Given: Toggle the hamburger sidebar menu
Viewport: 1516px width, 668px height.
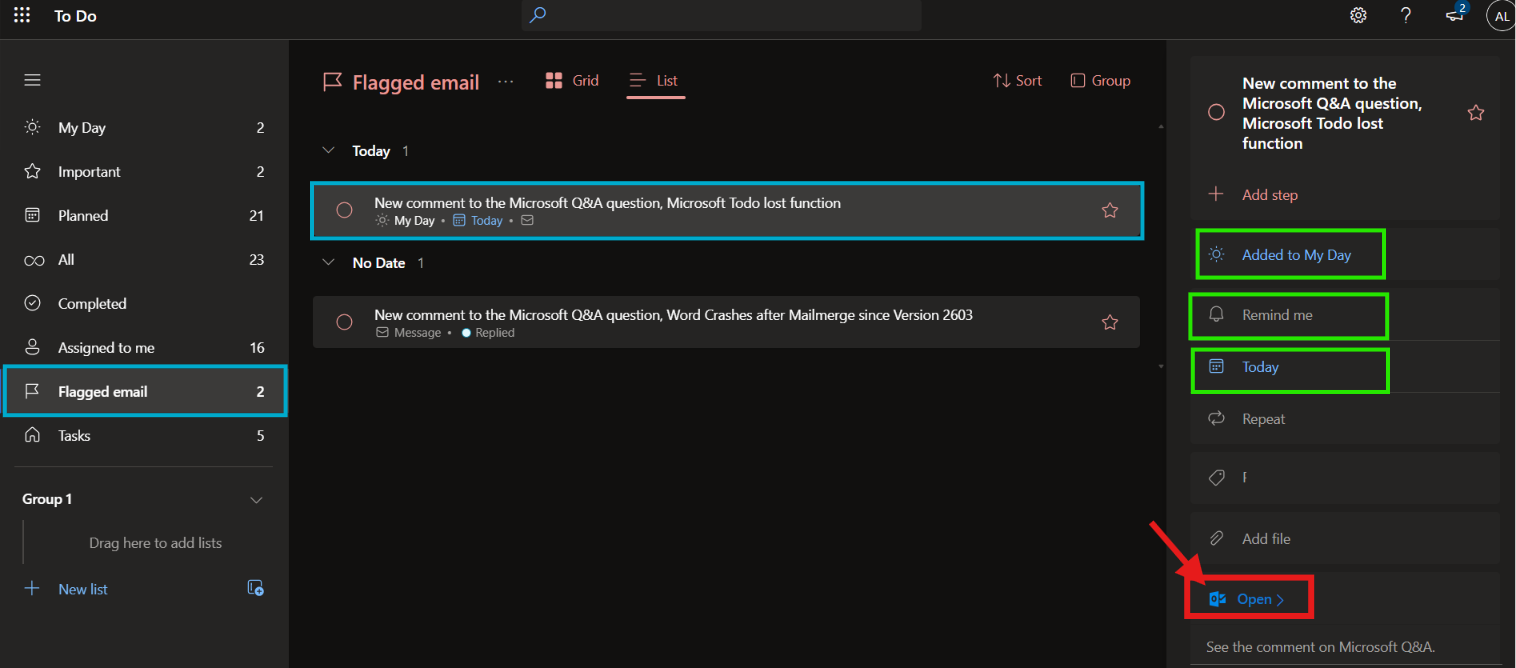Looking at the screenshot, I should (32, 80).
